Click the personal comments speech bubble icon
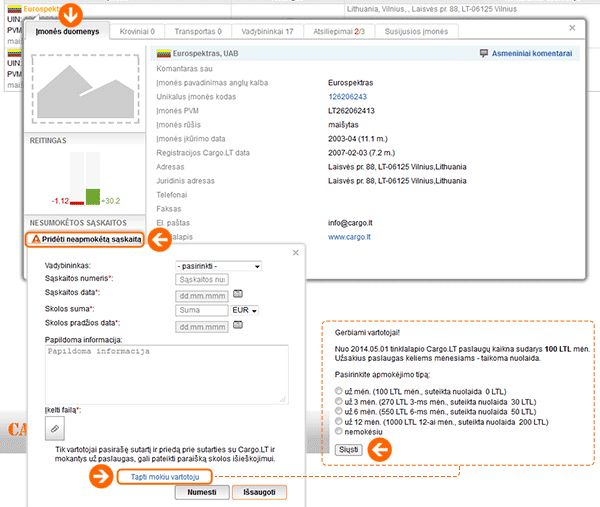This screenshot has width=600, height=507. click(484, 53)
